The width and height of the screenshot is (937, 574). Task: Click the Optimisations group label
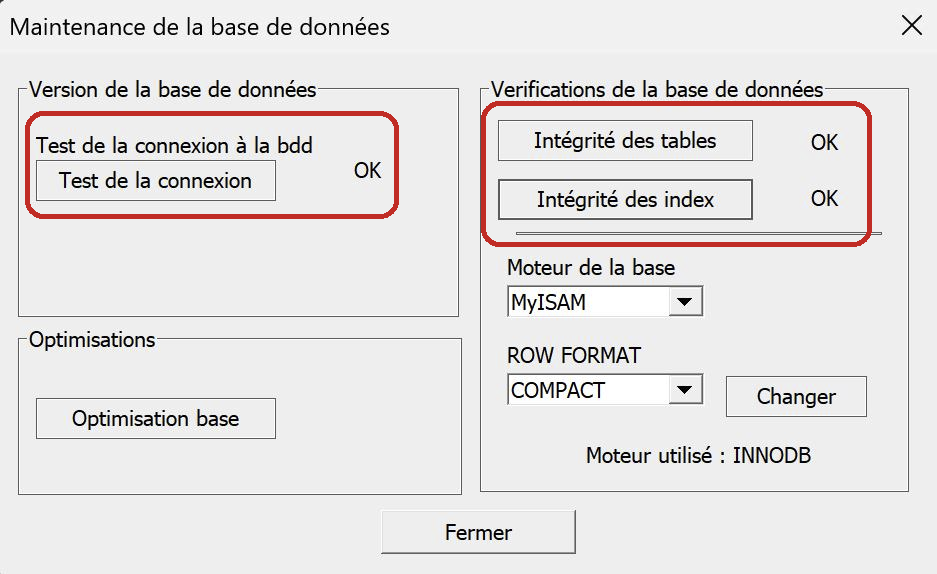pyautogui.click(x=92, y=340)
